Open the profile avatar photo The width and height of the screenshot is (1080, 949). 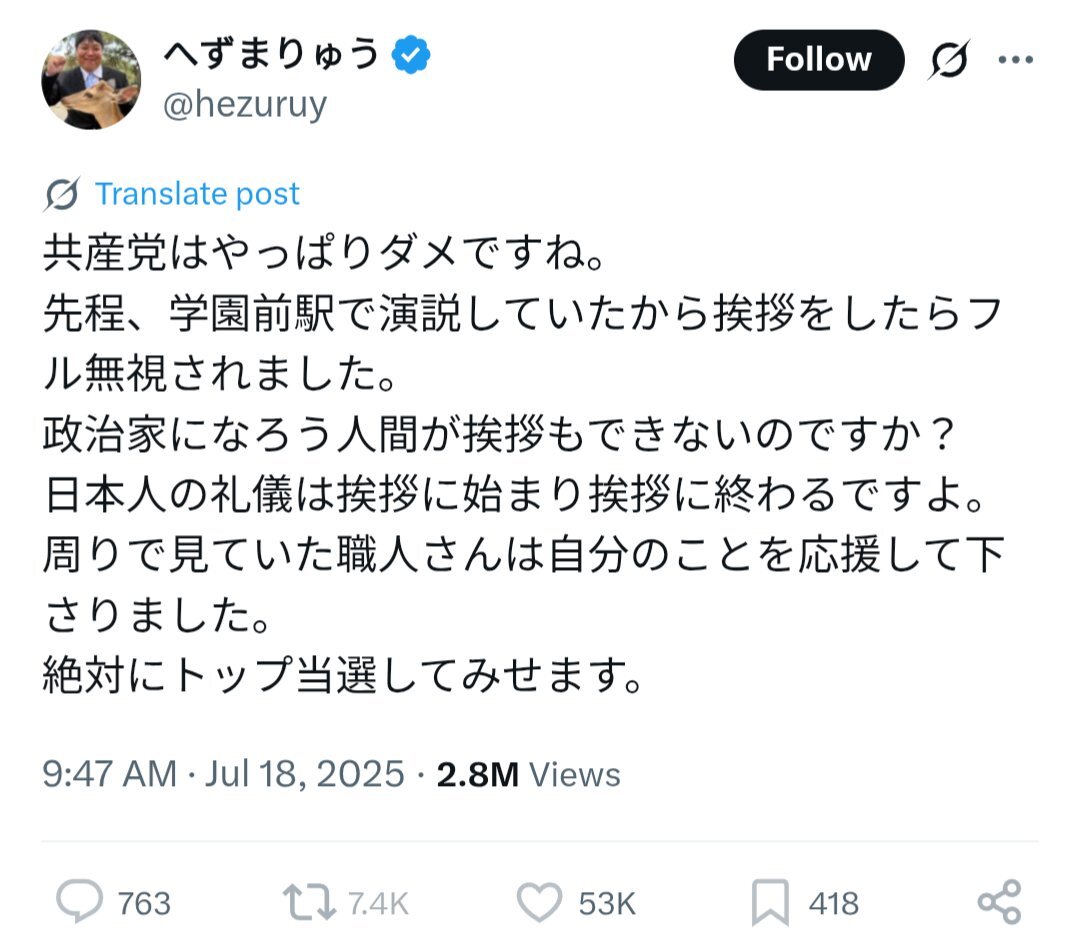91,79
